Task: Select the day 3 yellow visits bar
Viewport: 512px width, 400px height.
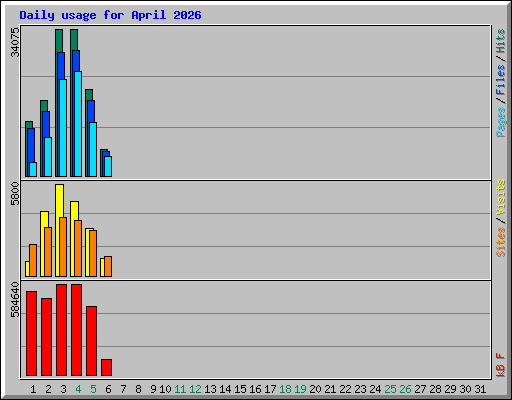Action: click(59, 201)
